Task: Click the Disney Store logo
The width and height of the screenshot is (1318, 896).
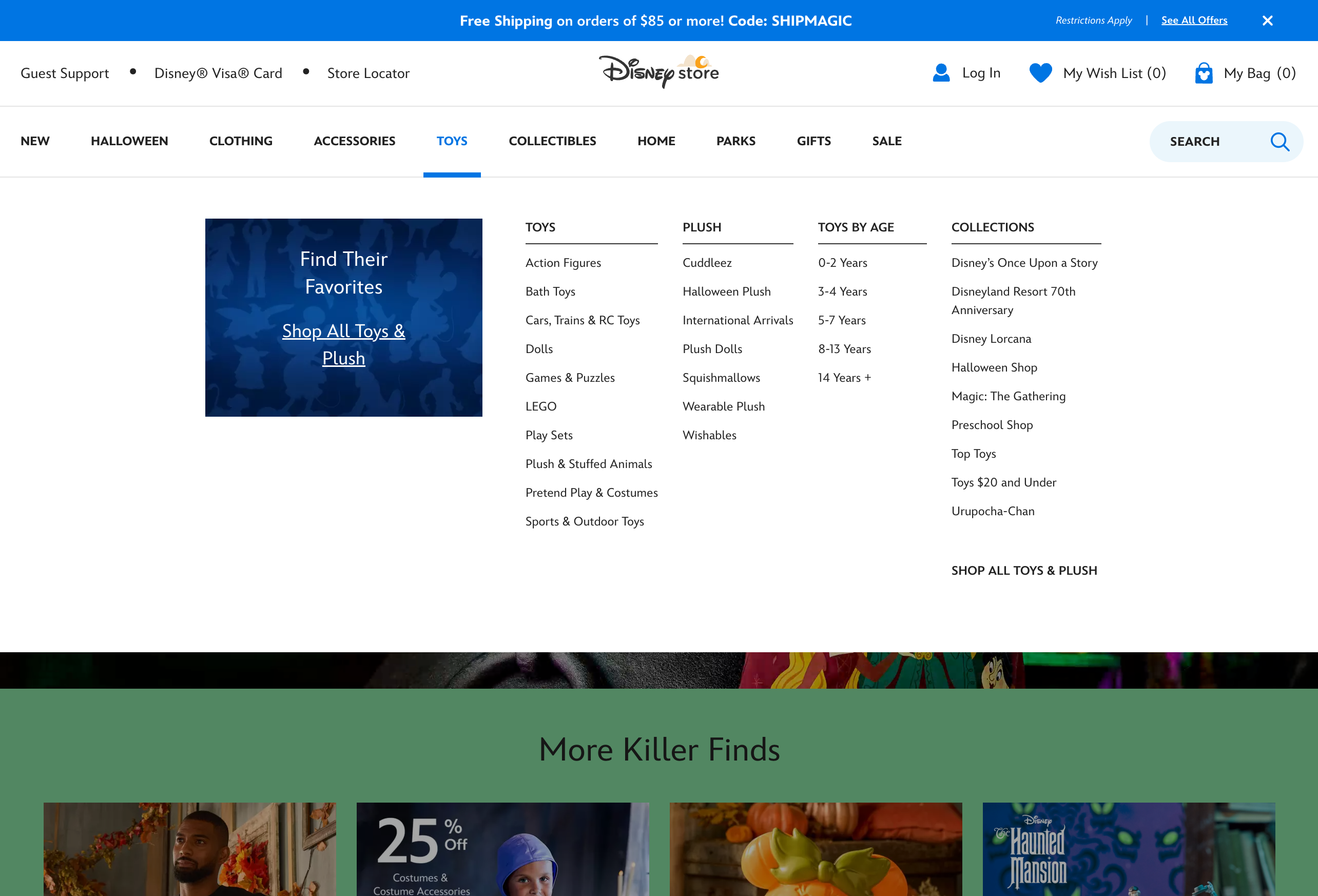Action: point(659,72)
